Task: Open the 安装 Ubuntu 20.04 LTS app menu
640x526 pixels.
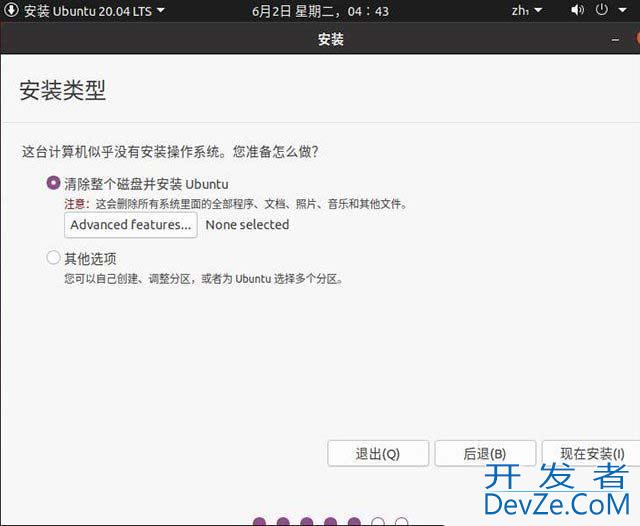Action: point(94,11)
